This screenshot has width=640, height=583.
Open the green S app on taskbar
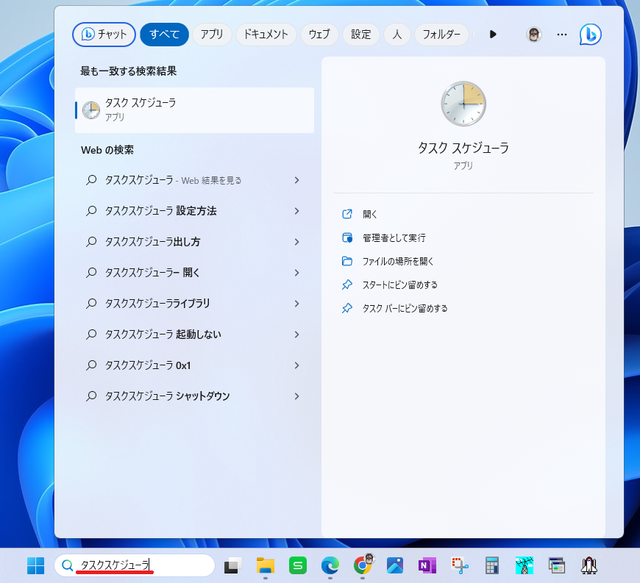pos(298,565)
